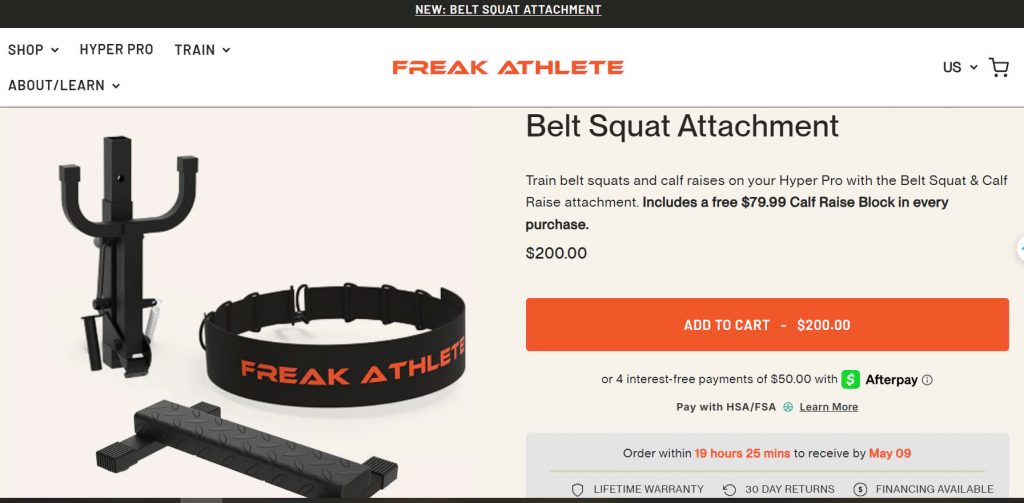Expand the Shop menu dropdown

point(33,50)
